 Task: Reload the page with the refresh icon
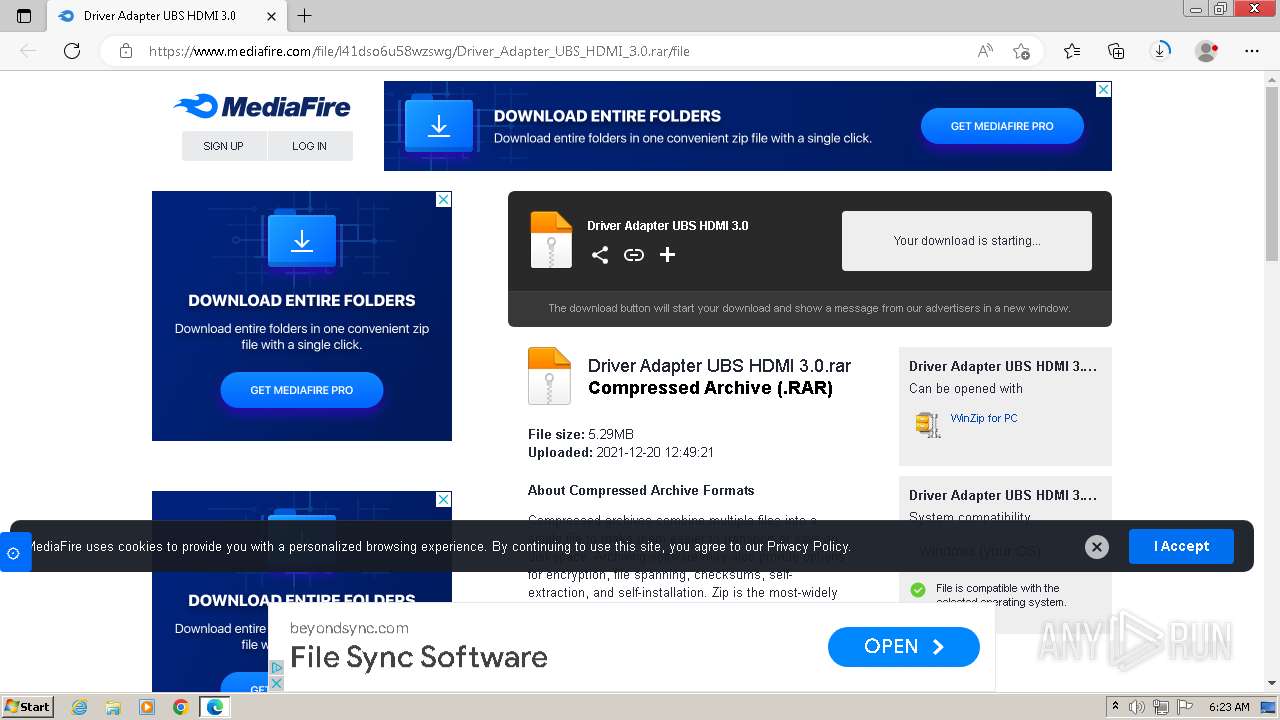coord(72,51)
